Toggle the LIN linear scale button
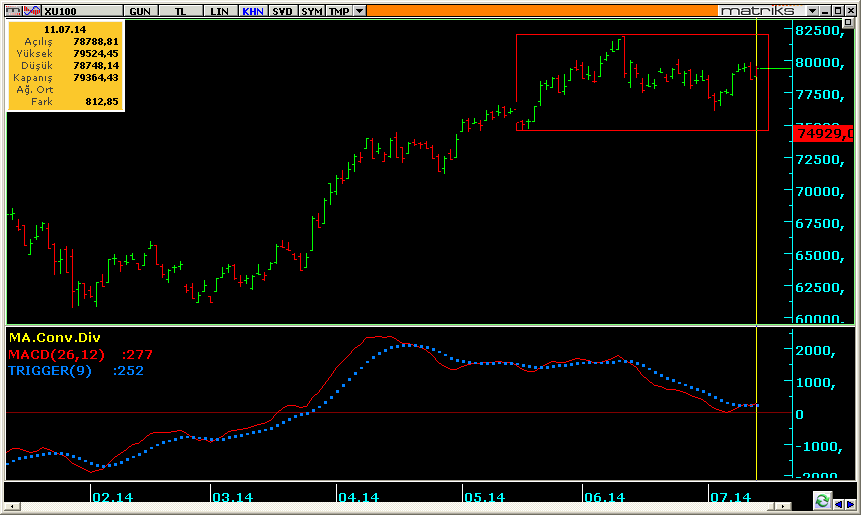Image resolution: width=861 pixels, height=515 pixels. point(218,10)
